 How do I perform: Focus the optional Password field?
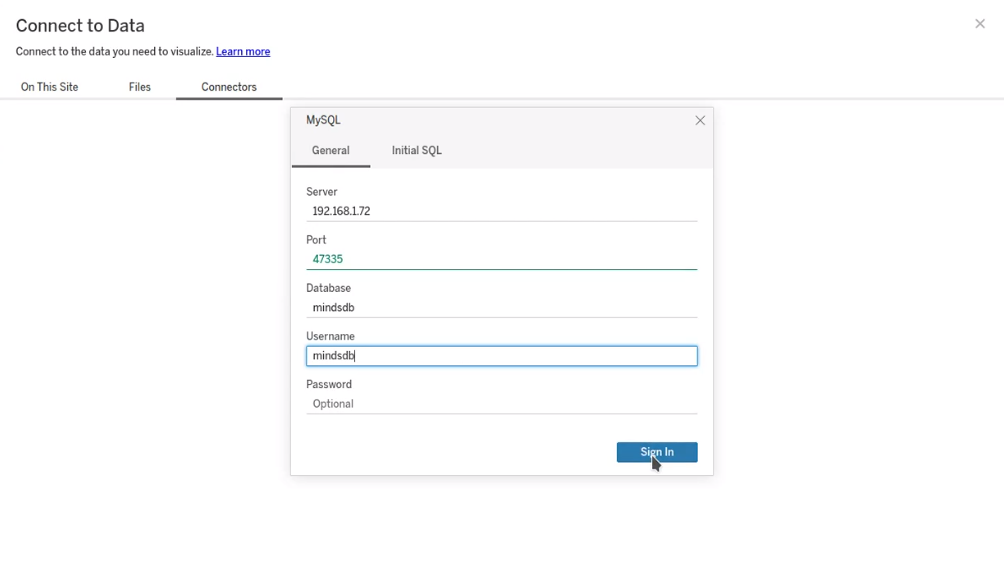point(501,404)
